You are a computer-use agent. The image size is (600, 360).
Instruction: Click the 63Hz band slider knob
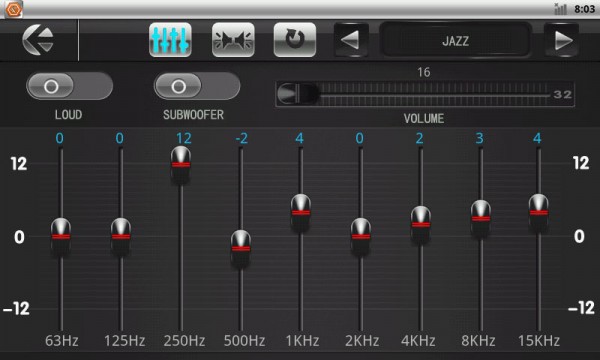pos(61,236)
